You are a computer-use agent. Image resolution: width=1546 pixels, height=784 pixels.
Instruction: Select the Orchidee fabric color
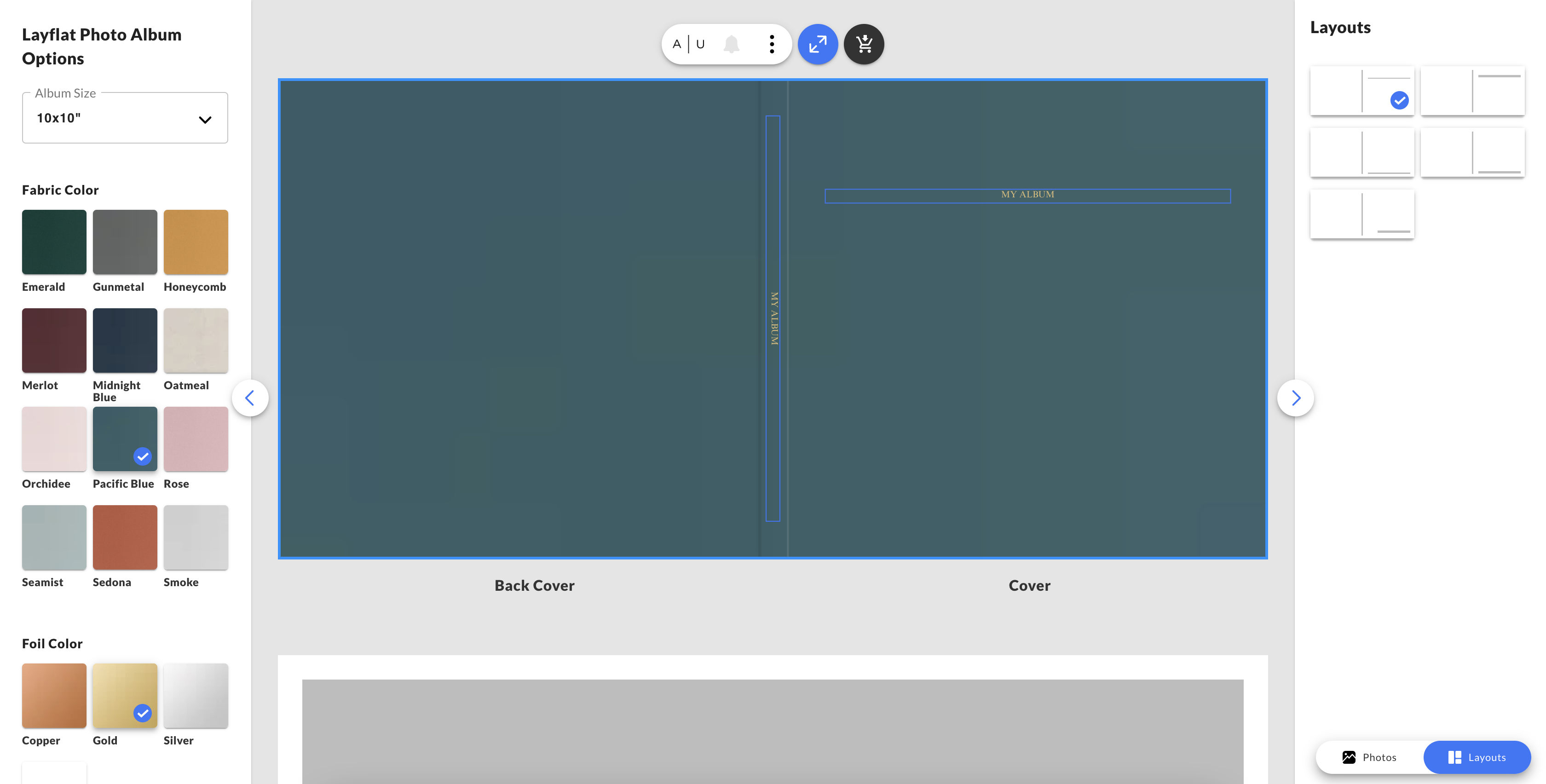(x=54, y=439)
